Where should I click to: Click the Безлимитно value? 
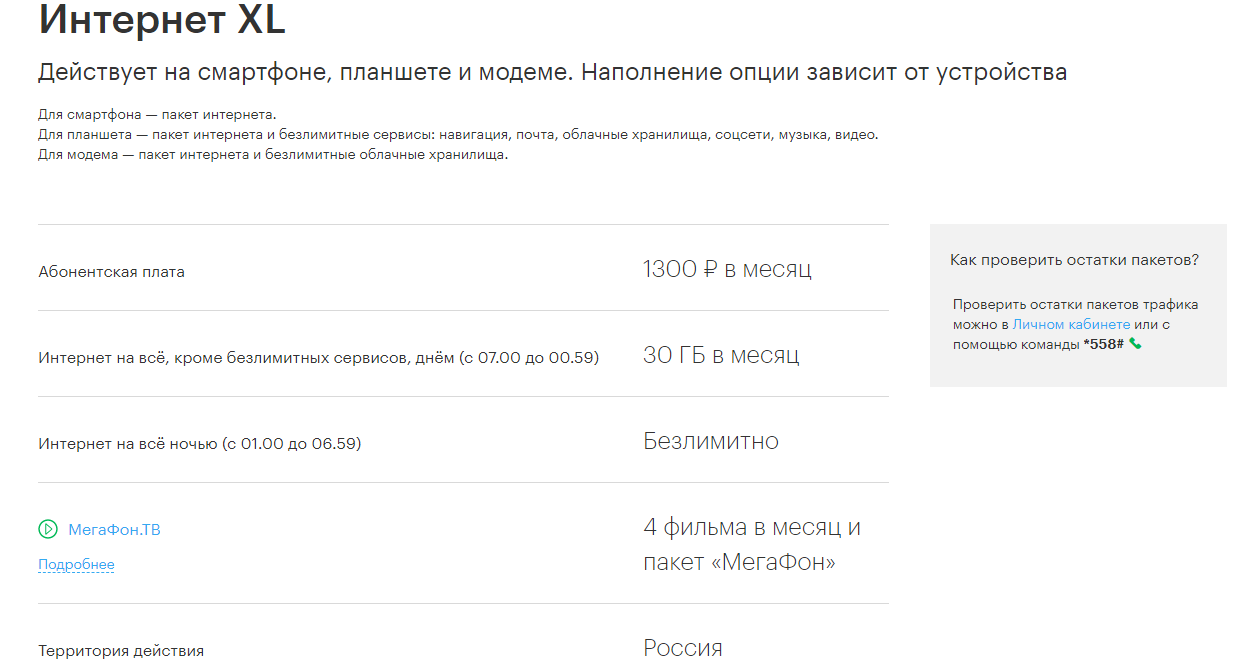(x=711, y=441)
